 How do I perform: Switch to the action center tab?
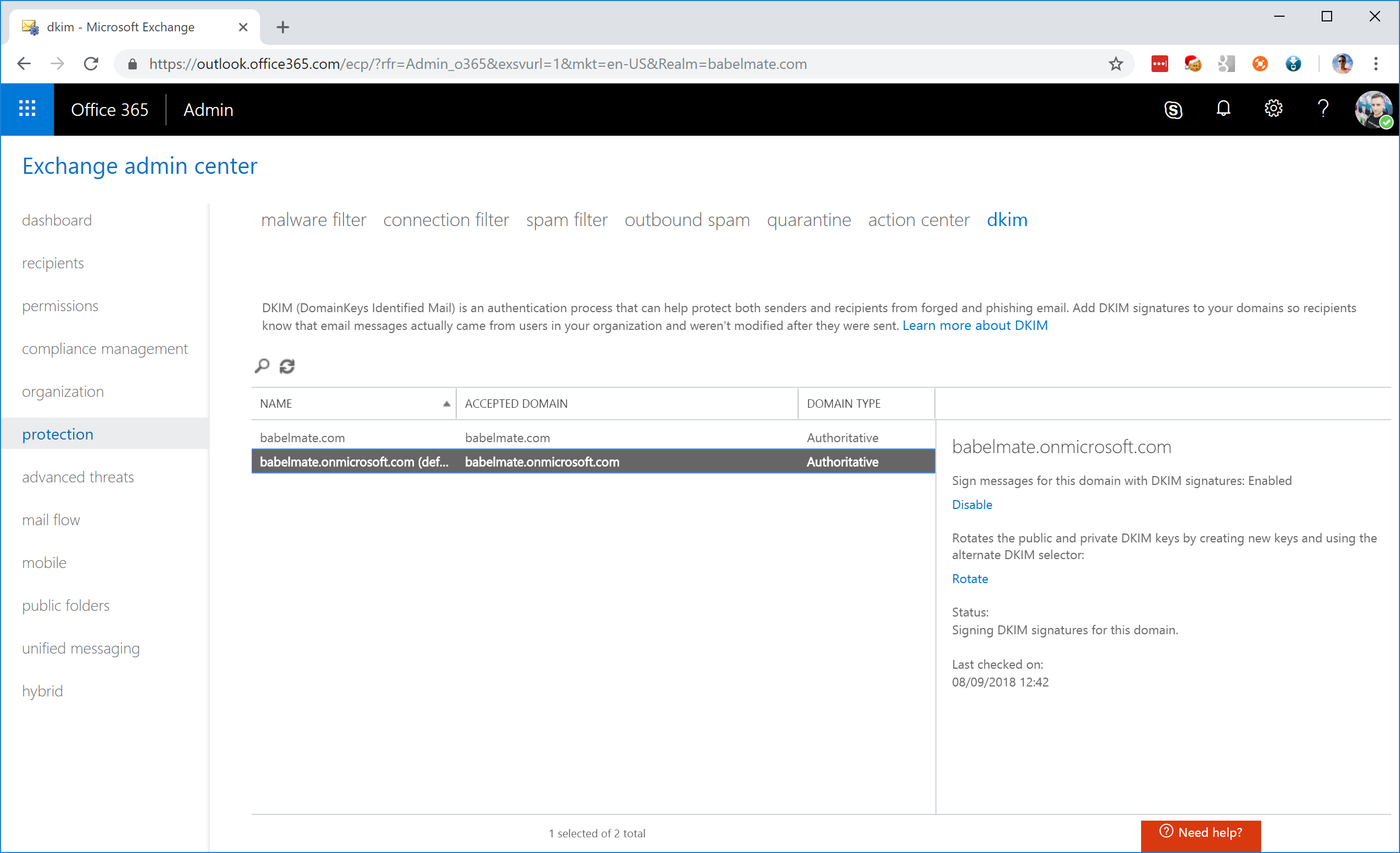point(919,219)
